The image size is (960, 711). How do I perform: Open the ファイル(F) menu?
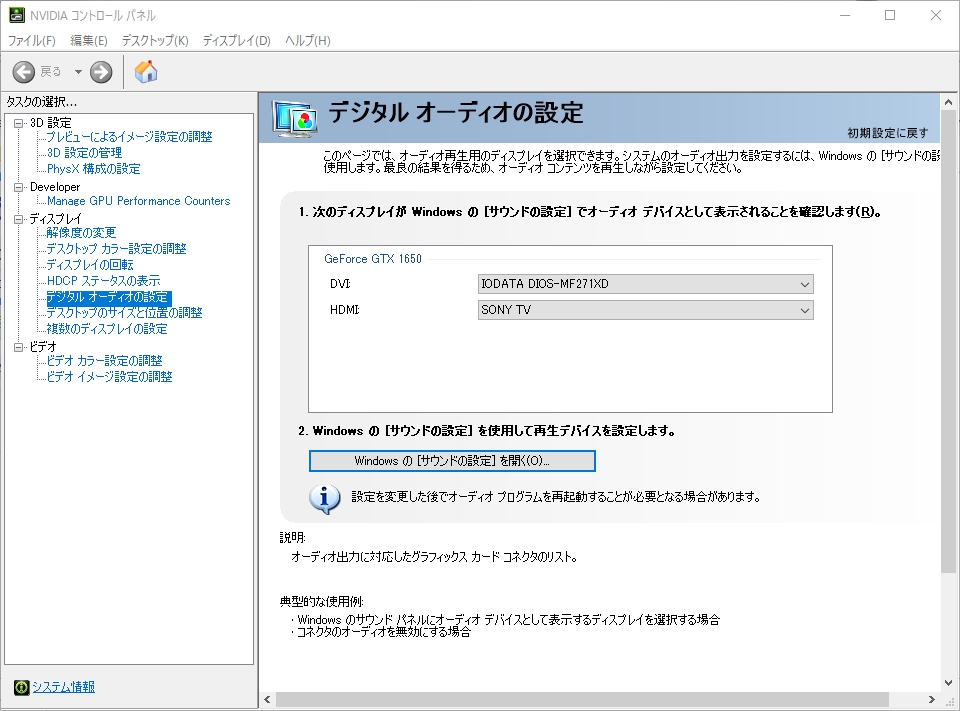[31, 40]
